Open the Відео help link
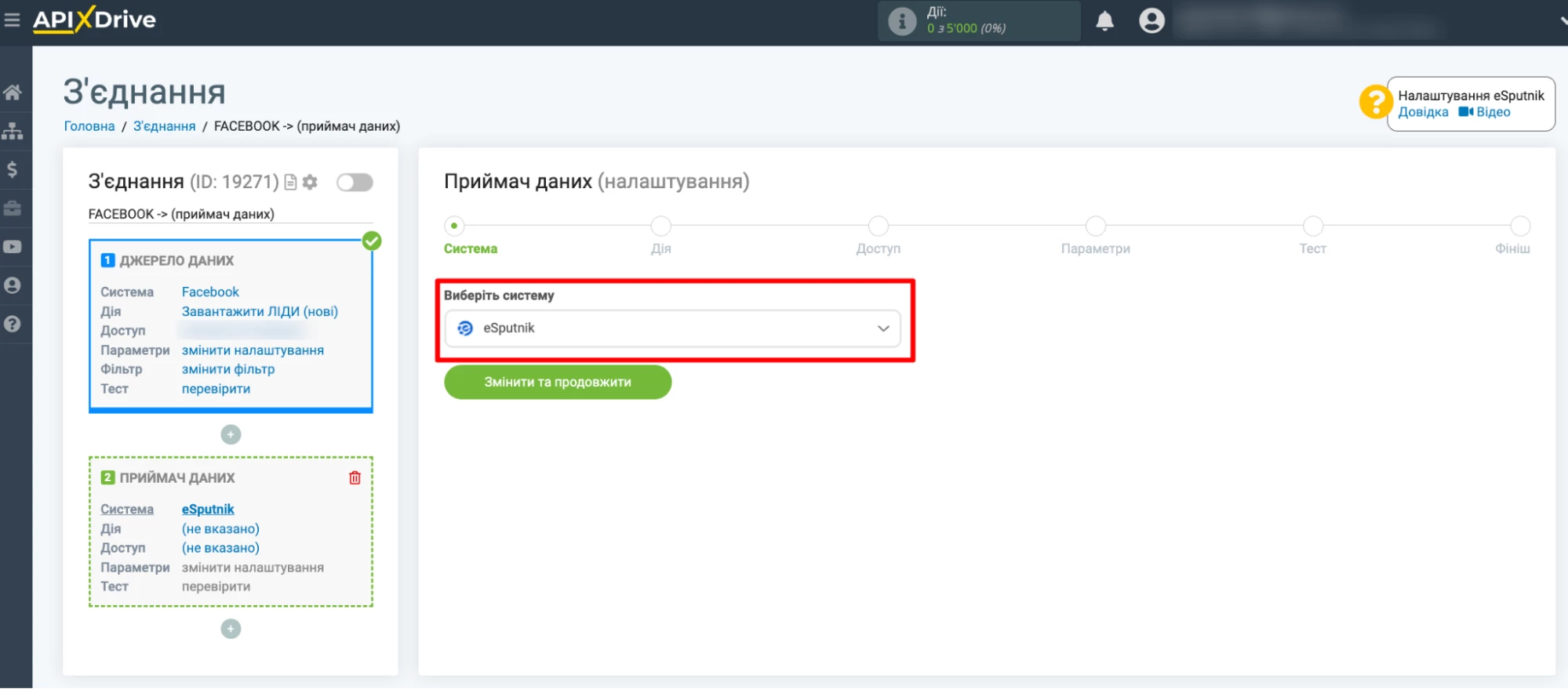The height and width of the screenshot is (689, 1568). (x=1493, y=112)
